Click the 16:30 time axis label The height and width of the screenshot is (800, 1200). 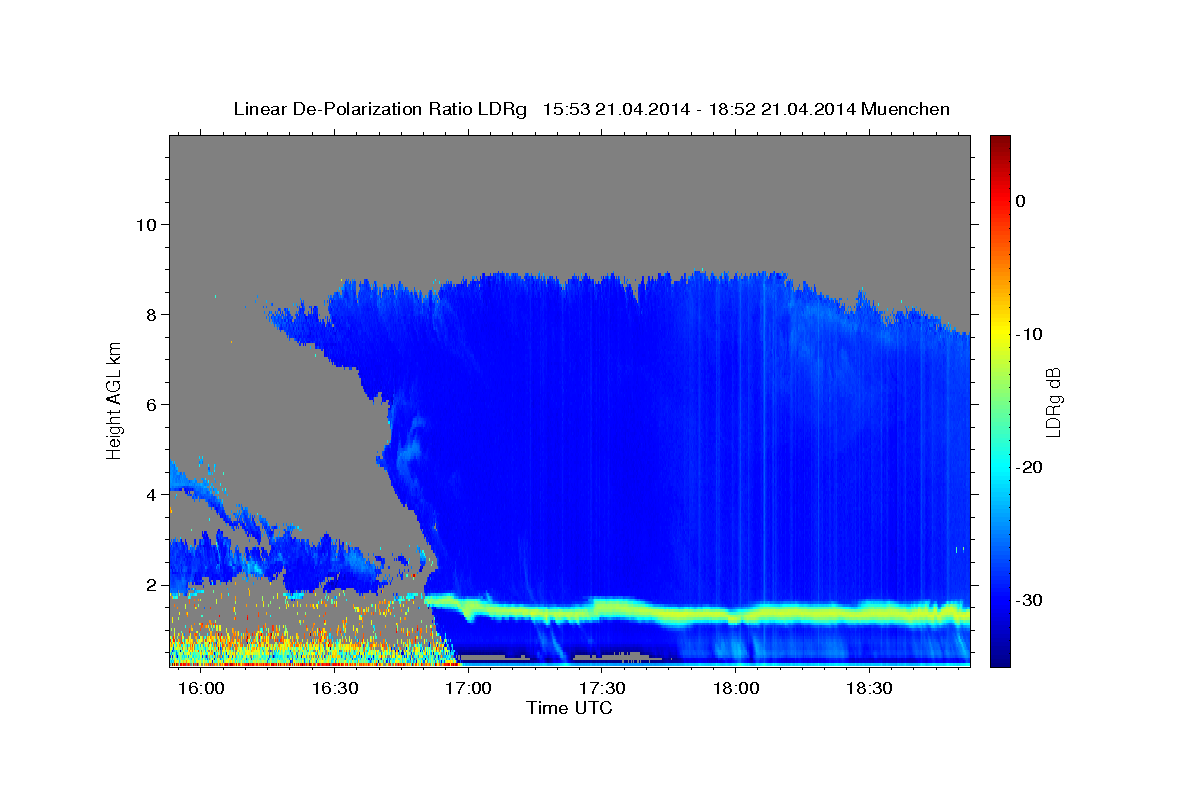(335, 688)
